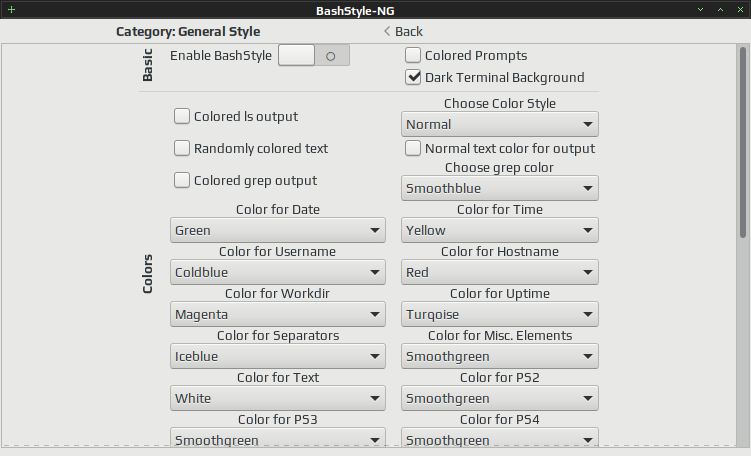Open Color for PS2 dropdown
This screenshot has width=751, height=456.
tap(500, 398)
